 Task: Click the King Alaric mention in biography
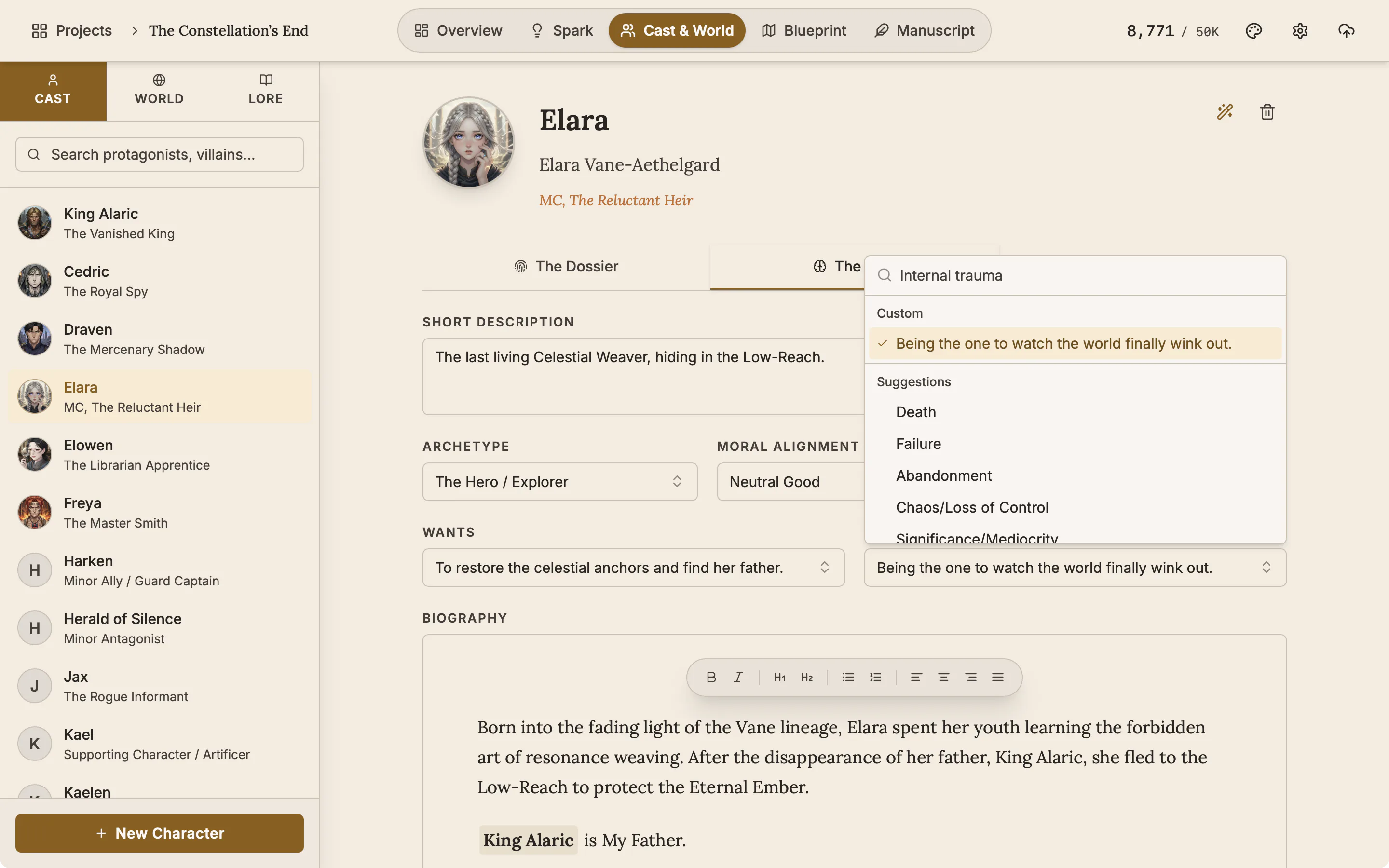[528, 840]
